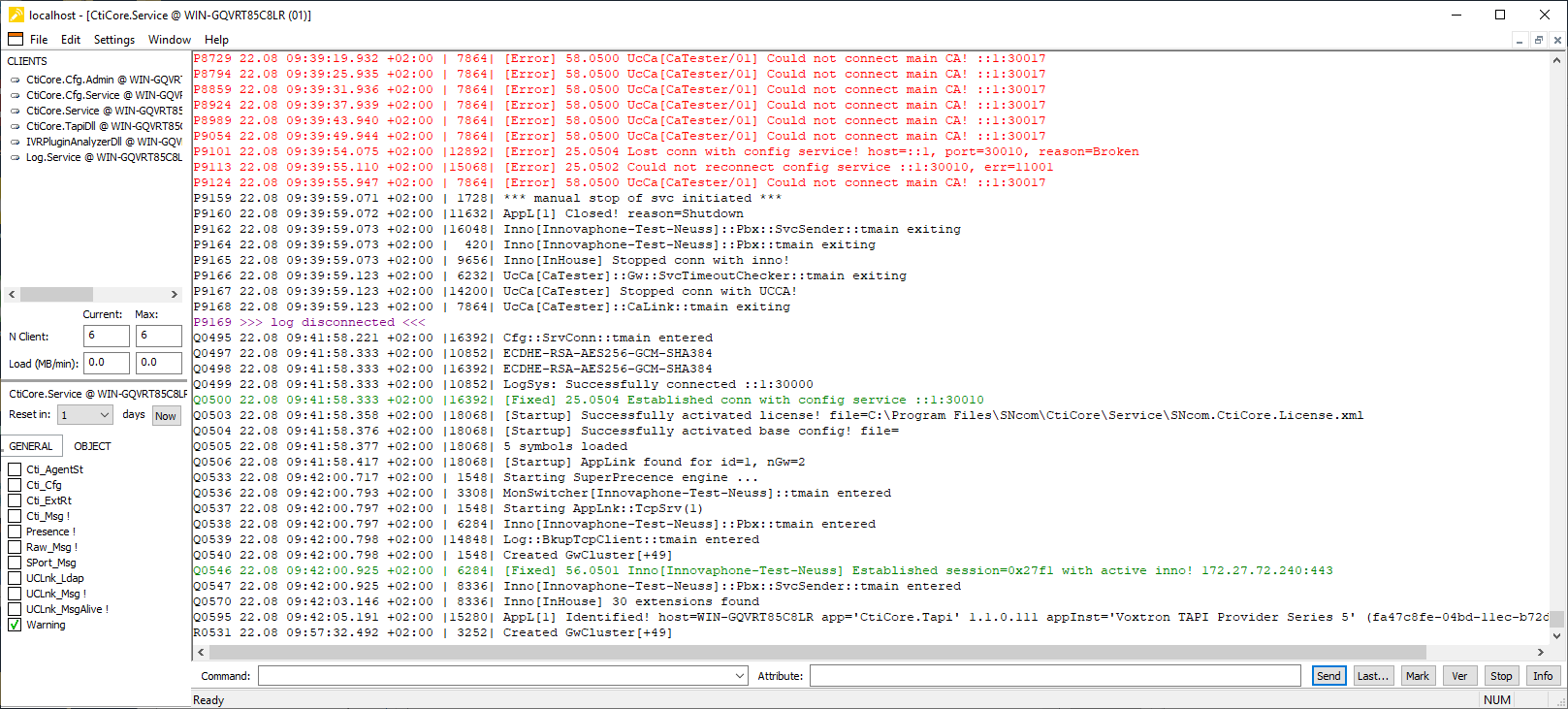Click into the Attribute input field
Image resolution: width=1568 pixels, height=709 pixels.
tap(1054, 676)
